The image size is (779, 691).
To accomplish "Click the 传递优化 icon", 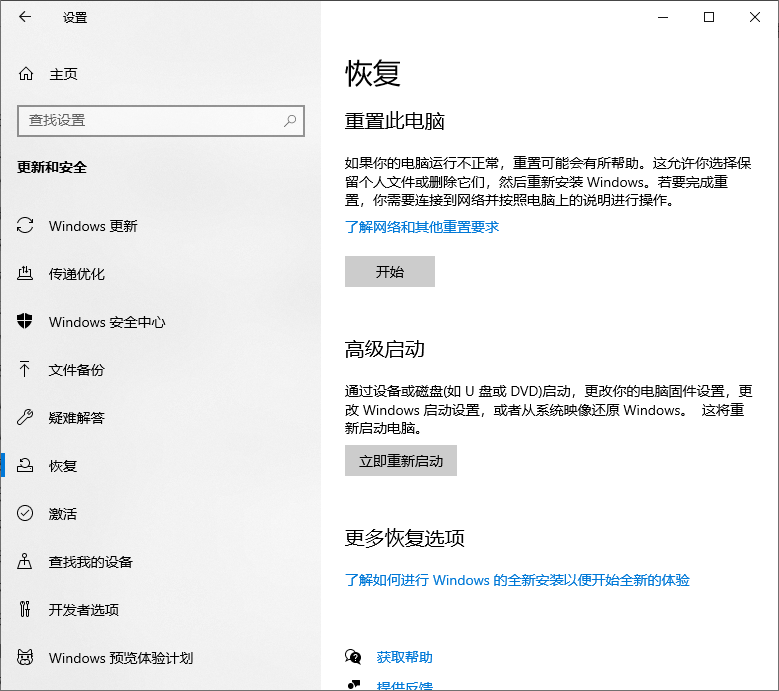I will click(25, 273).
